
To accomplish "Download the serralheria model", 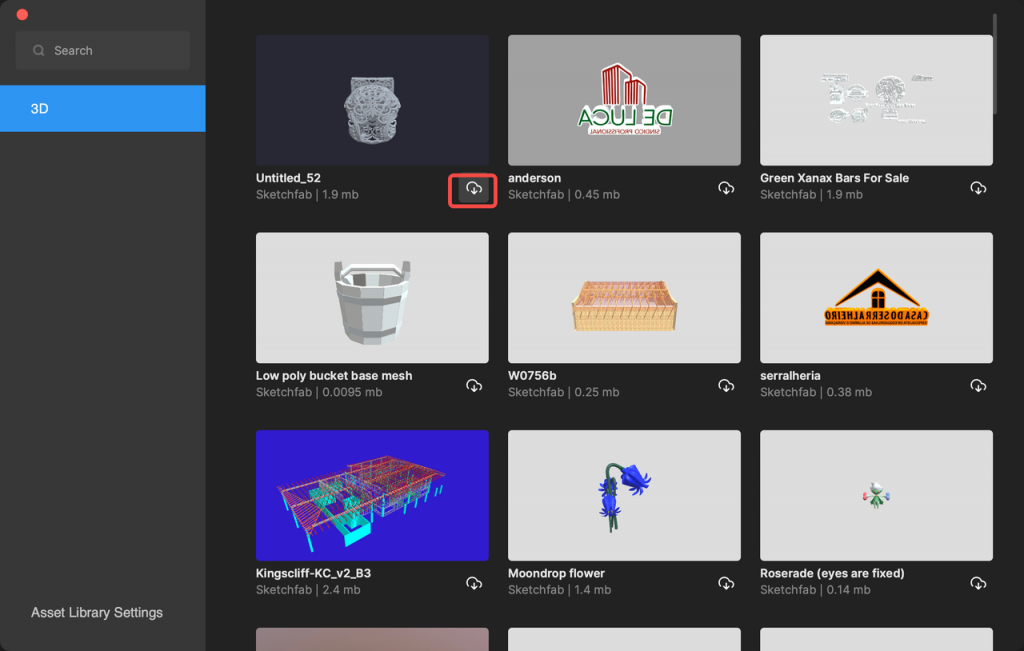I will pyautogui.click(x=978, y=386).
